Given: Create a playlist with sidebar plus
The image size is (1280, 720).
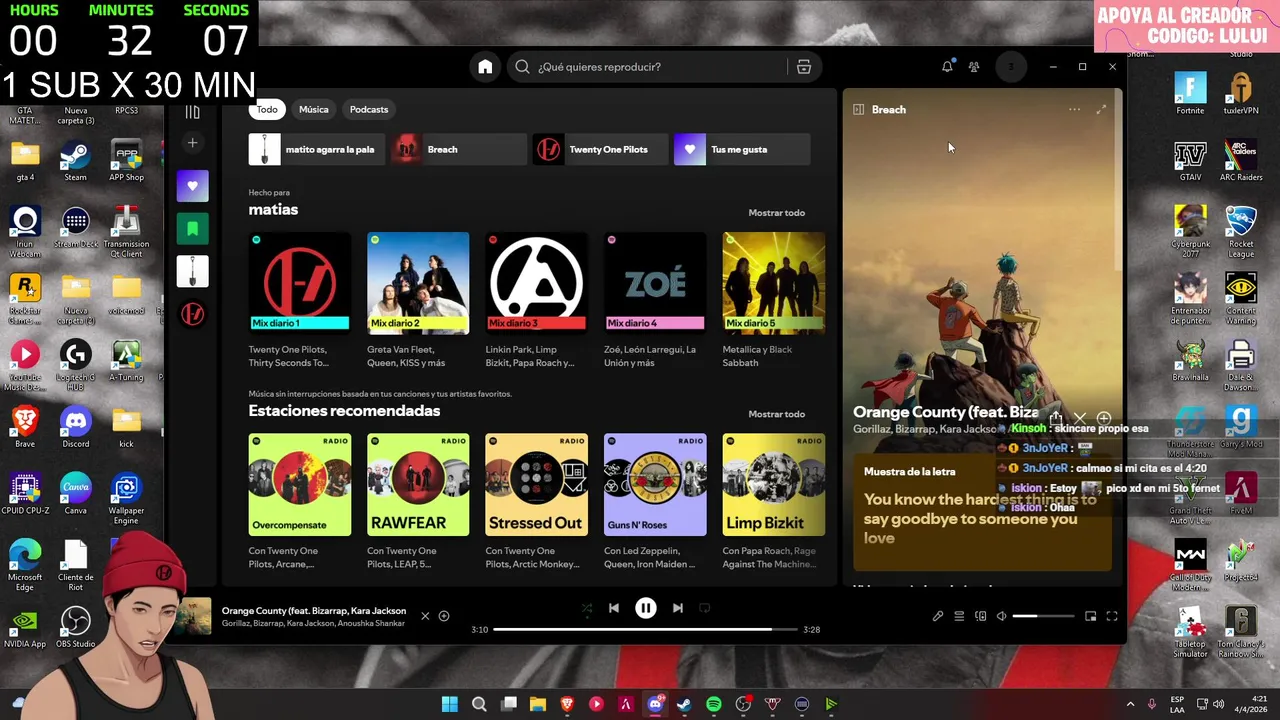Looking at the screenshot, I should pyautogui.click(x=193, y=143).
